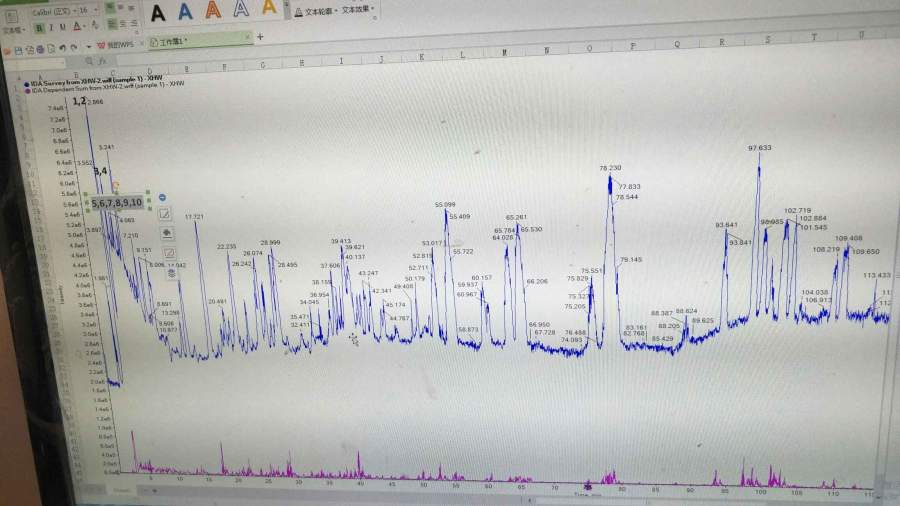This screenshot has width=900, height=506.
Task: Click the Redo arrow icon
Action: [x=73, y=47]
